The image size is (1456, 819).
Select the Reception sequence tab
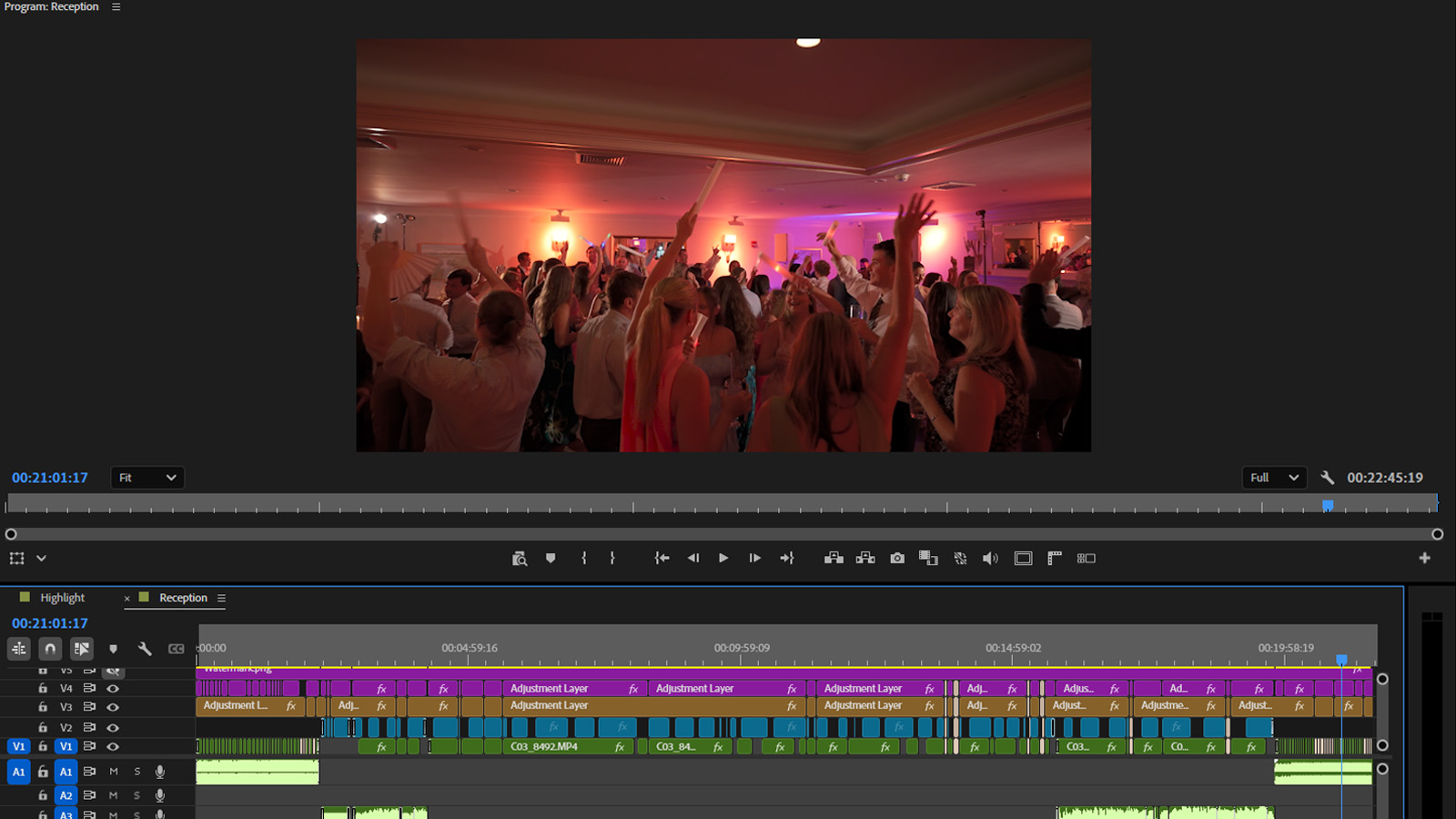pos(183,598)
